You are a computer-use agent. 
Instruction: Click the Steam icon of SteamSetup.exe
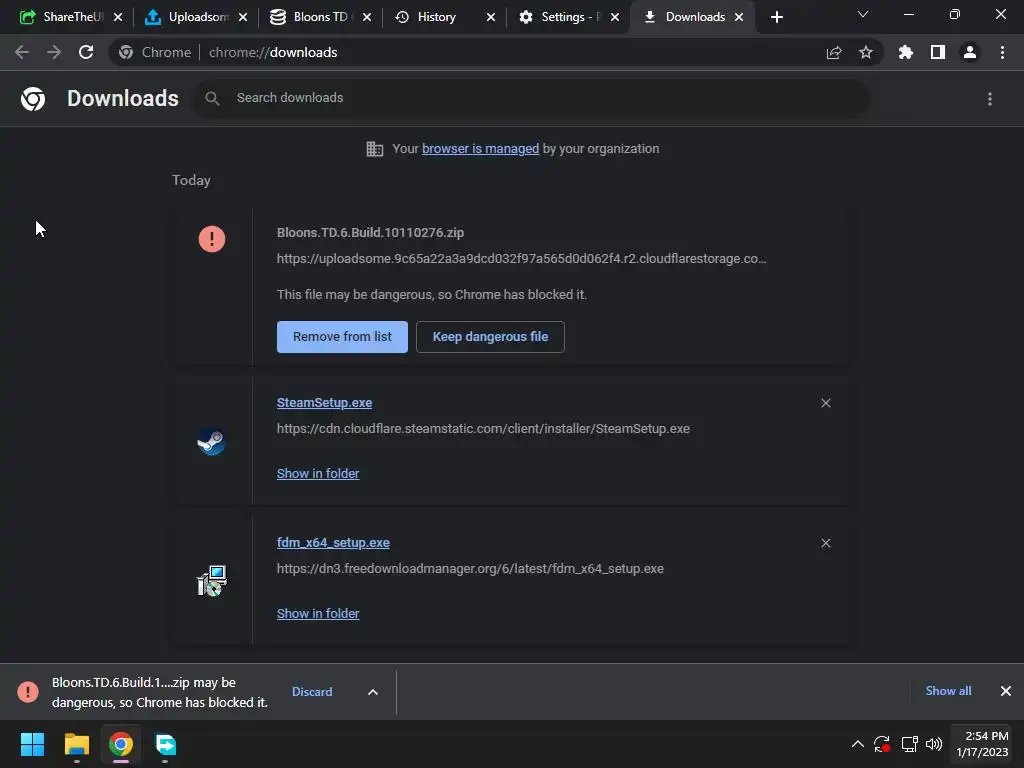point(212,442)
